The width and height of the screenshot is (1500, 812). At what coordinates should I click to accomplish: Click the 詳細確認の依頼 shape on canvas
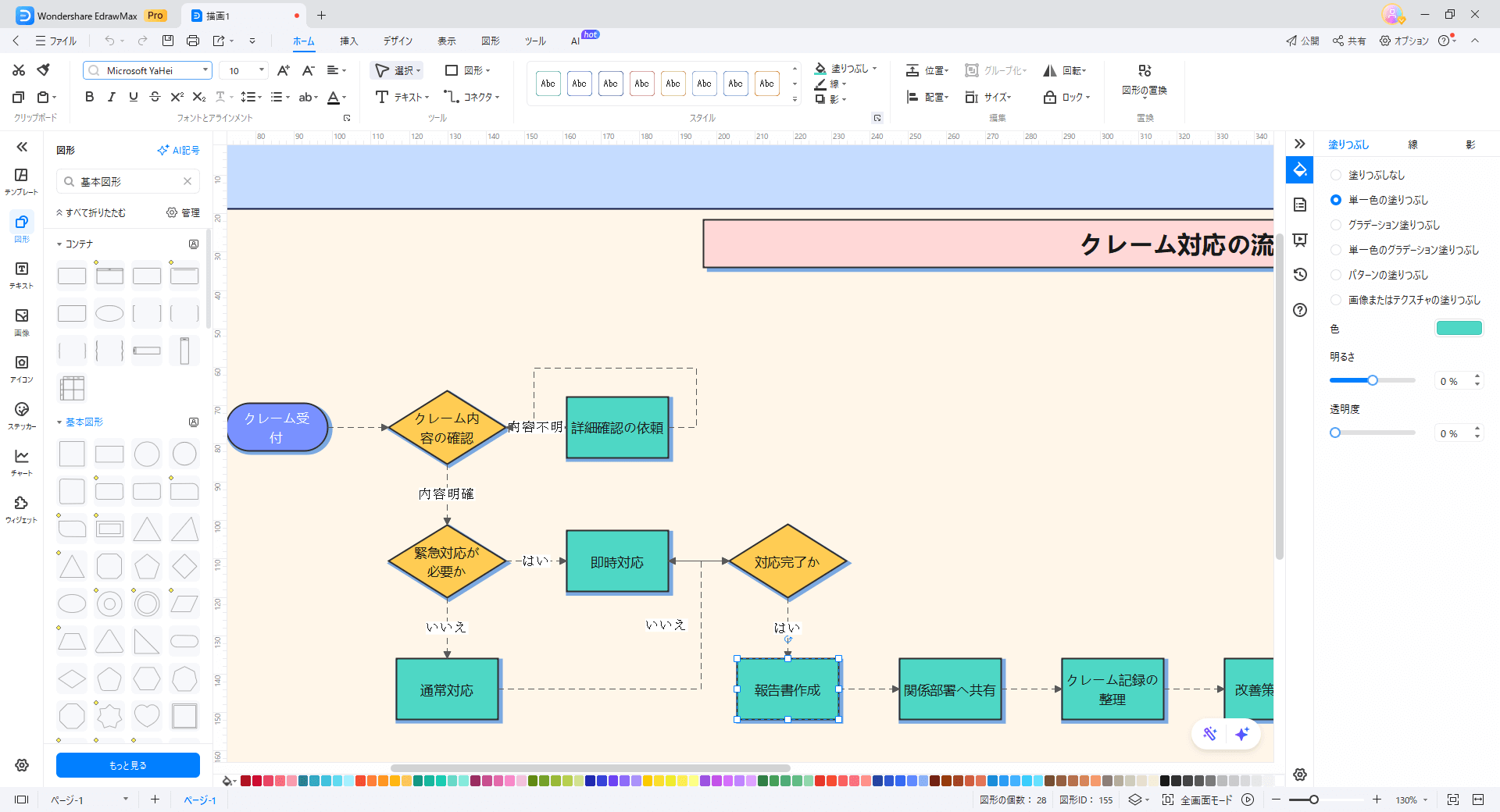(617, 427)
